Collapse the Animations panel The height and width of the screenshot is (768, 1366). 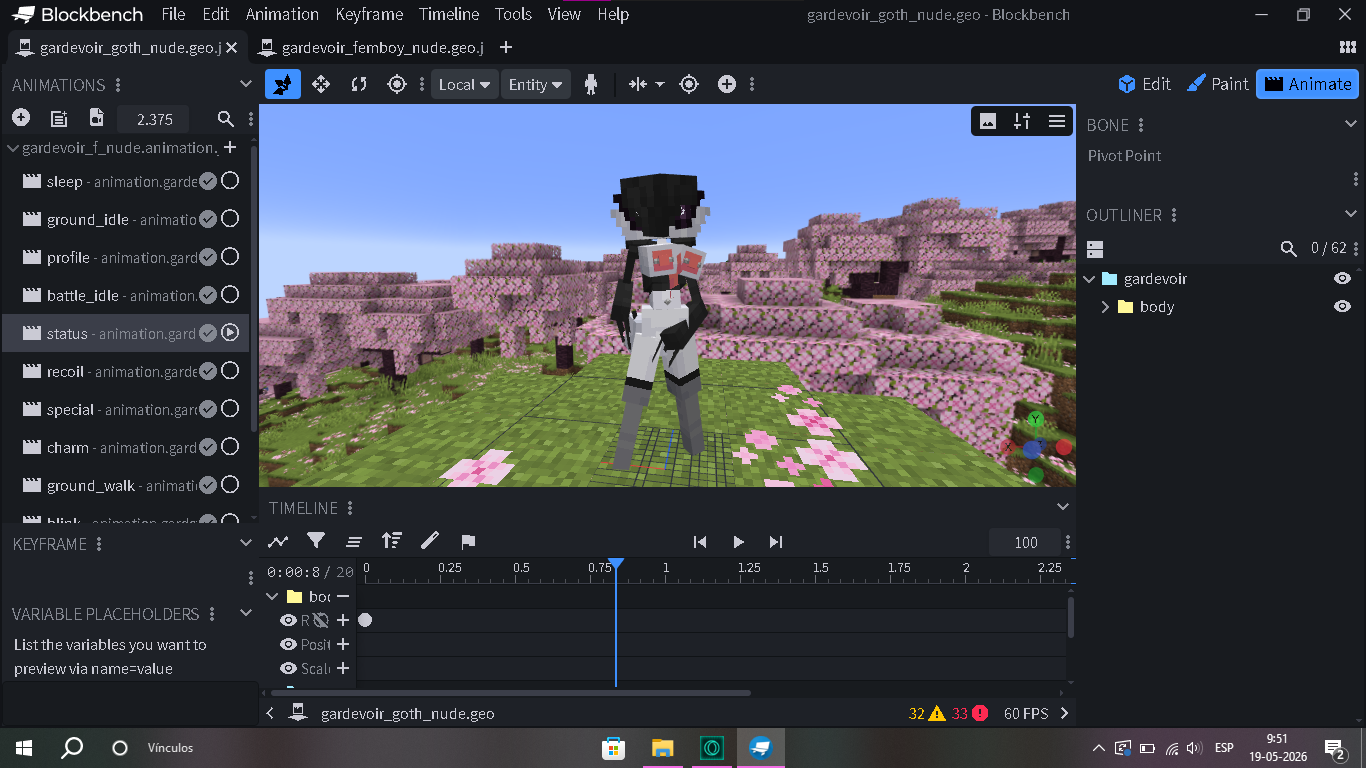point(246,85)
